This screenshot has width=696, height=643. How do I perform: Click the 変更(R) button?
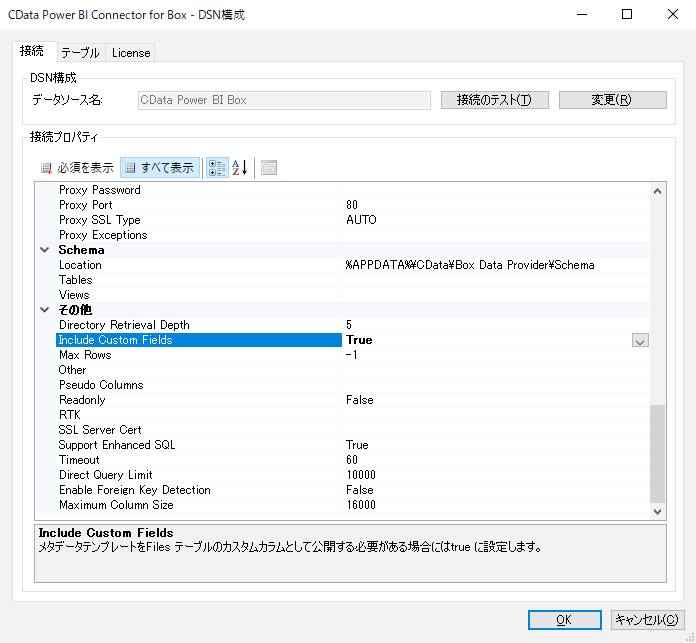613,100
